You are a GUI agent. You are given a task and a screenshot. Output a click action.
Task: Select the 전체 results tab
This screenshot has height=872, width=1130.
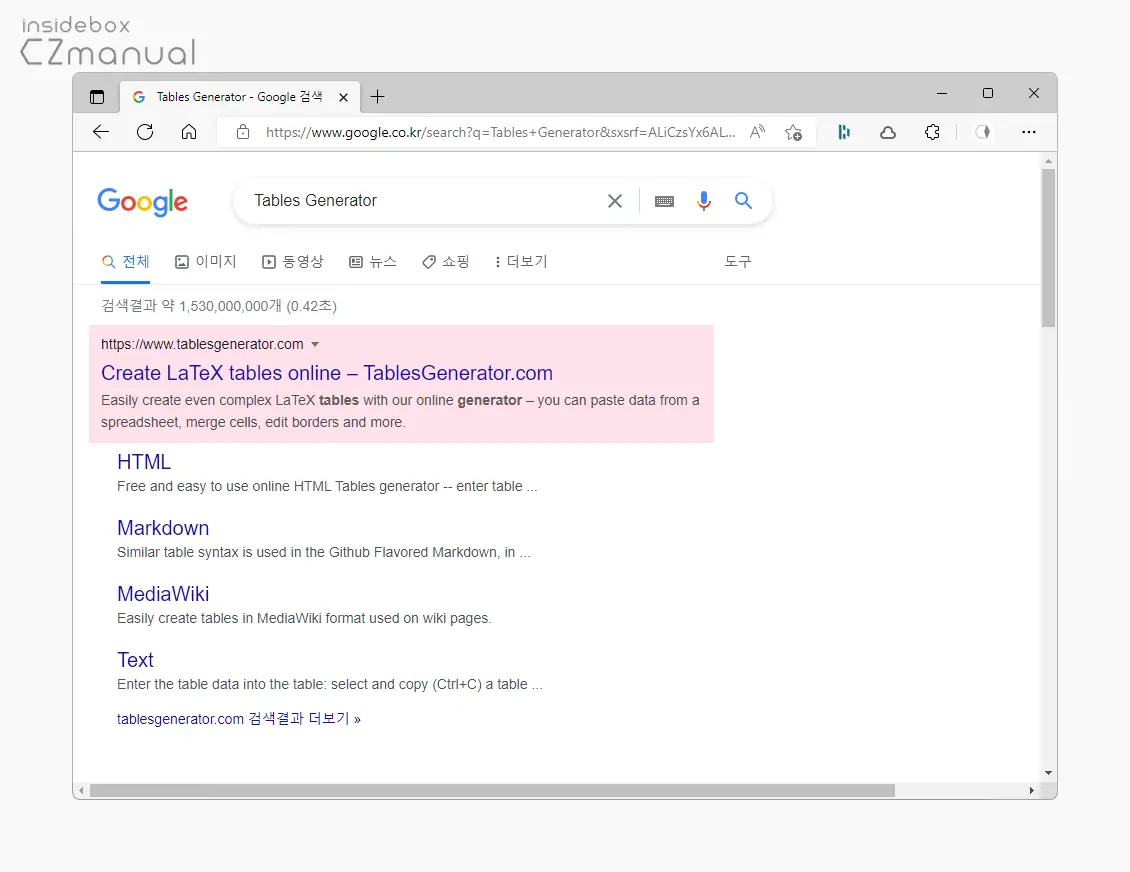[125, 262]
